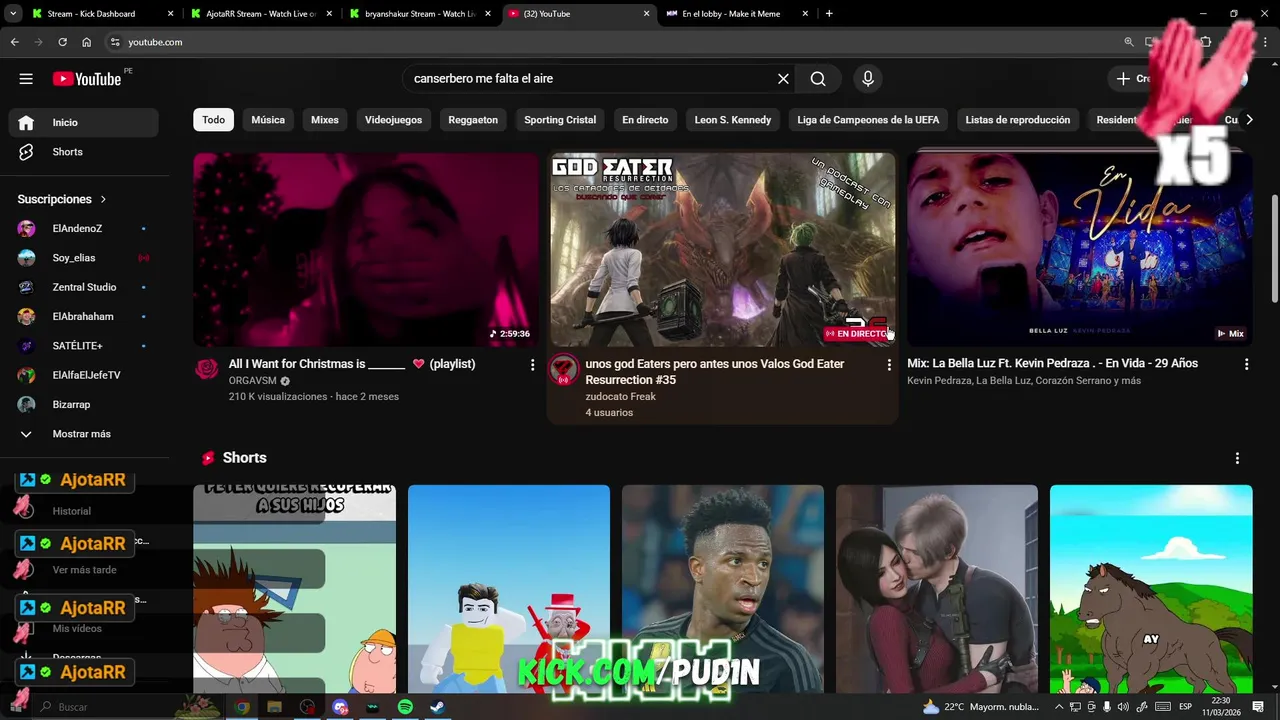This screenshot has height=720, width=1280.
Task: Open the Shorts section three-dot menu
Action: [x=1237, y=458]
